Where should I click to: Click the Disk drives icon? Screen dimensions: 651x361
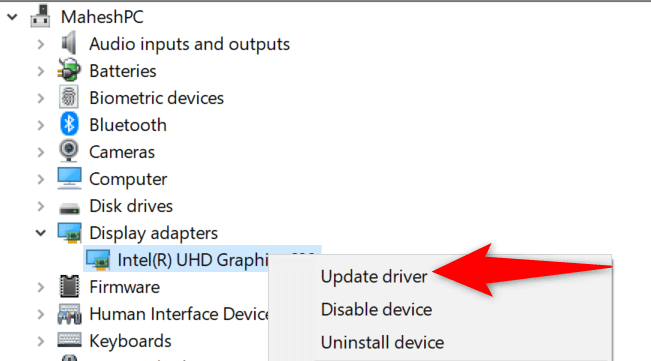[x=69, y=208]
